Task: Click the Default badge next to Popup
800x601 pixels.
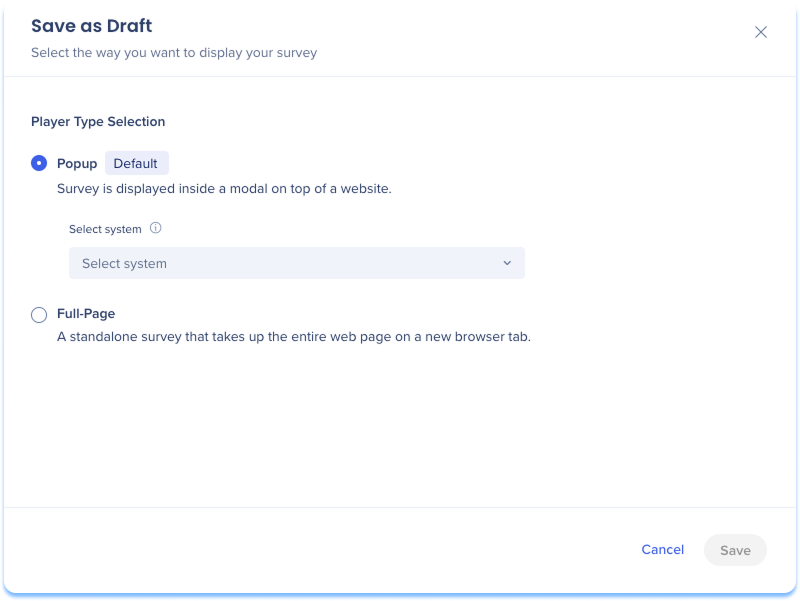Action: point(136,163)
